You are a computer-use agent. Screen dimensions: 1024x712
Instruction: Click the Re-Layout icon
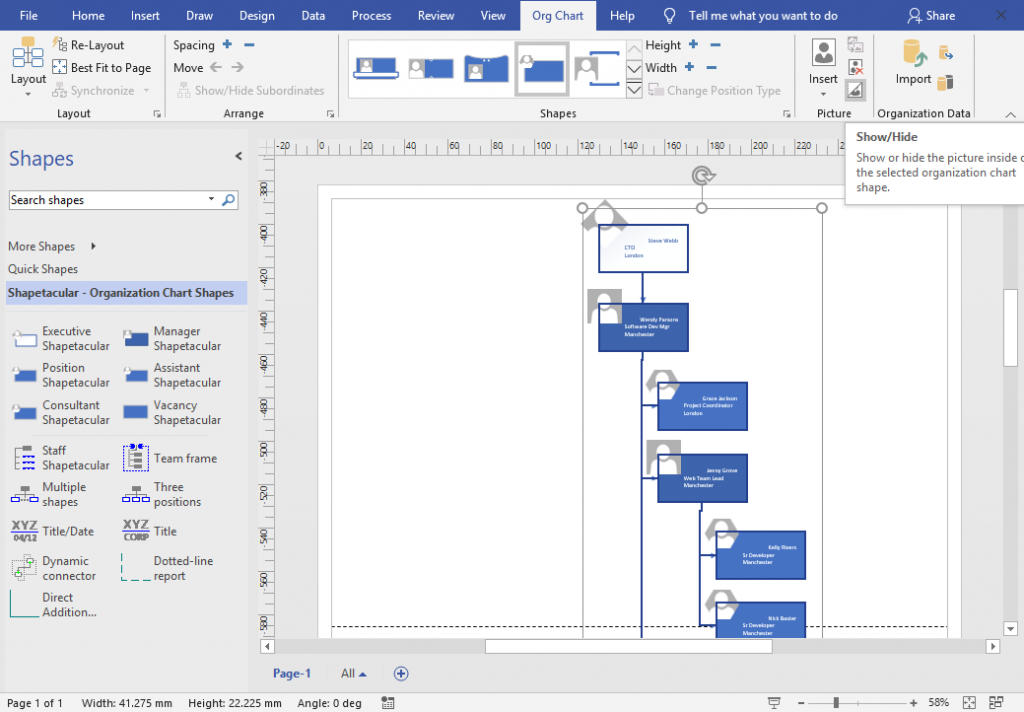[59, 44]
